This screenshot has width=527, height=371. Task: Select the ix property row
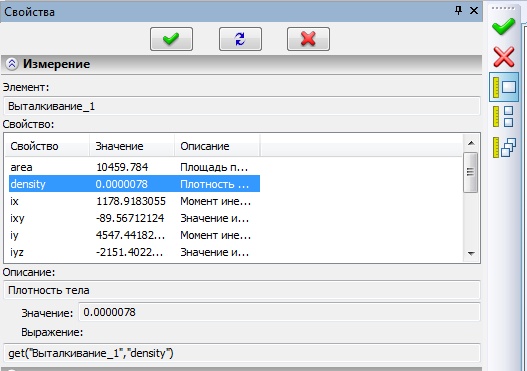(x=134, y=201)
